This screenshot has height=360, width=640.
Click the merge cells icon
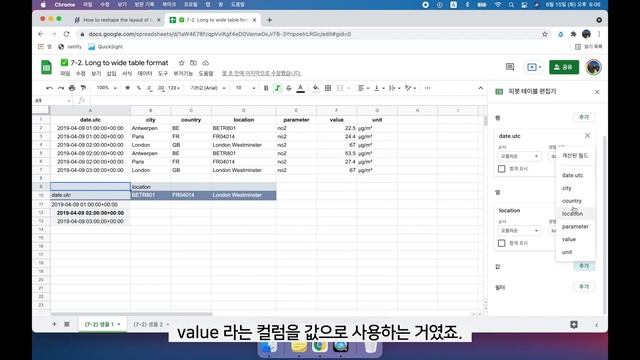(x=340, y=88)
